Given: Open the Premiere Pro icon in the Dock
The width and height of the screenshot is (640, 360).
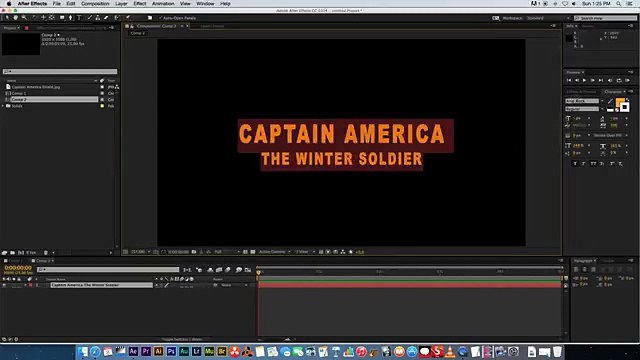Looking at the screenshot, I should 146,351.
